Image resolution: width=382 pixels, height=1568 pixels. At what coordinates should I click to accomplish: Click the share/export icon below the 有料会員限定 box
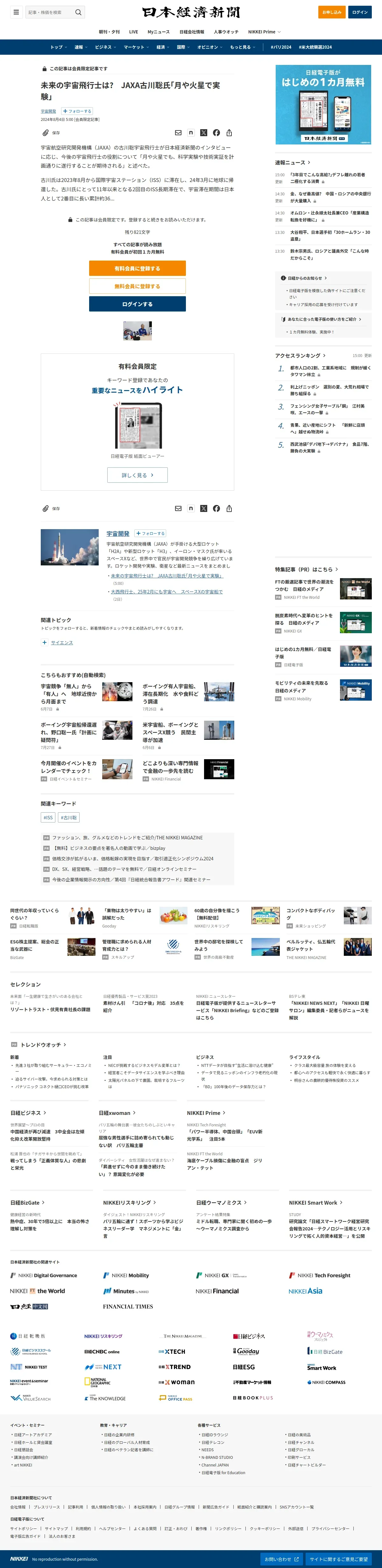(x=229, y=508)
